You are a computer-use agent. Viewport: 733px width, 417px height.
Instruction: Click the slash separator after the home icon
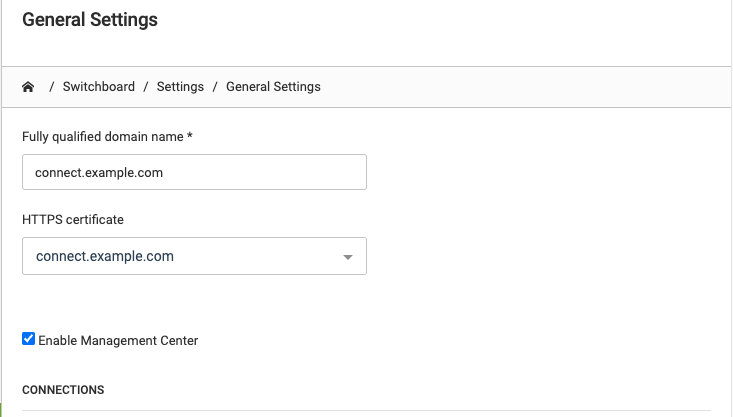pos(52,87)
